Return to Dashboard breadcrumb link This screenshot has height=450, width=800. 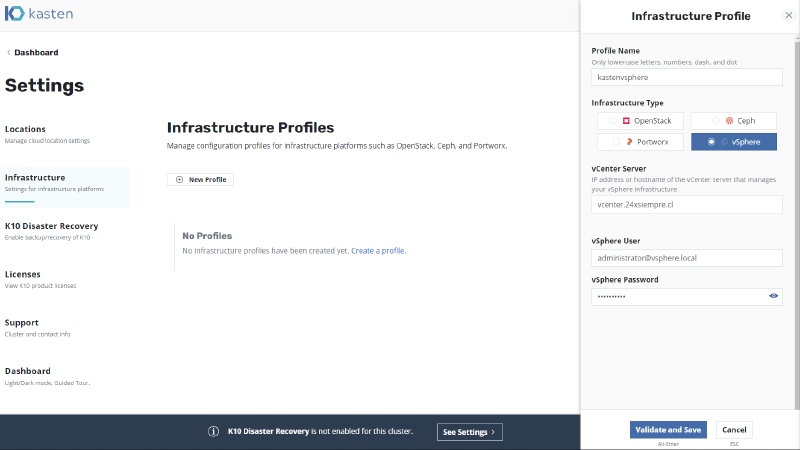click(36, 53)
